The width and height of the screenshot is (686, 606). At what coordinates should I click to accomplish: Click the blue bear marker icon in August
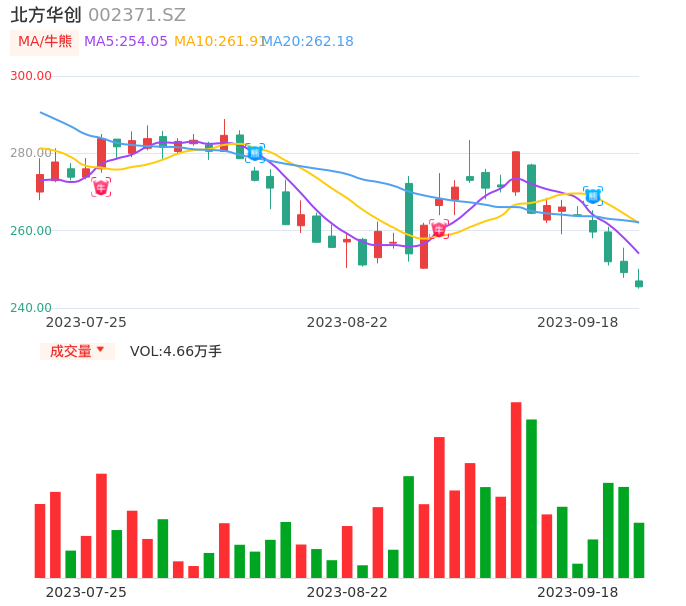255,153
